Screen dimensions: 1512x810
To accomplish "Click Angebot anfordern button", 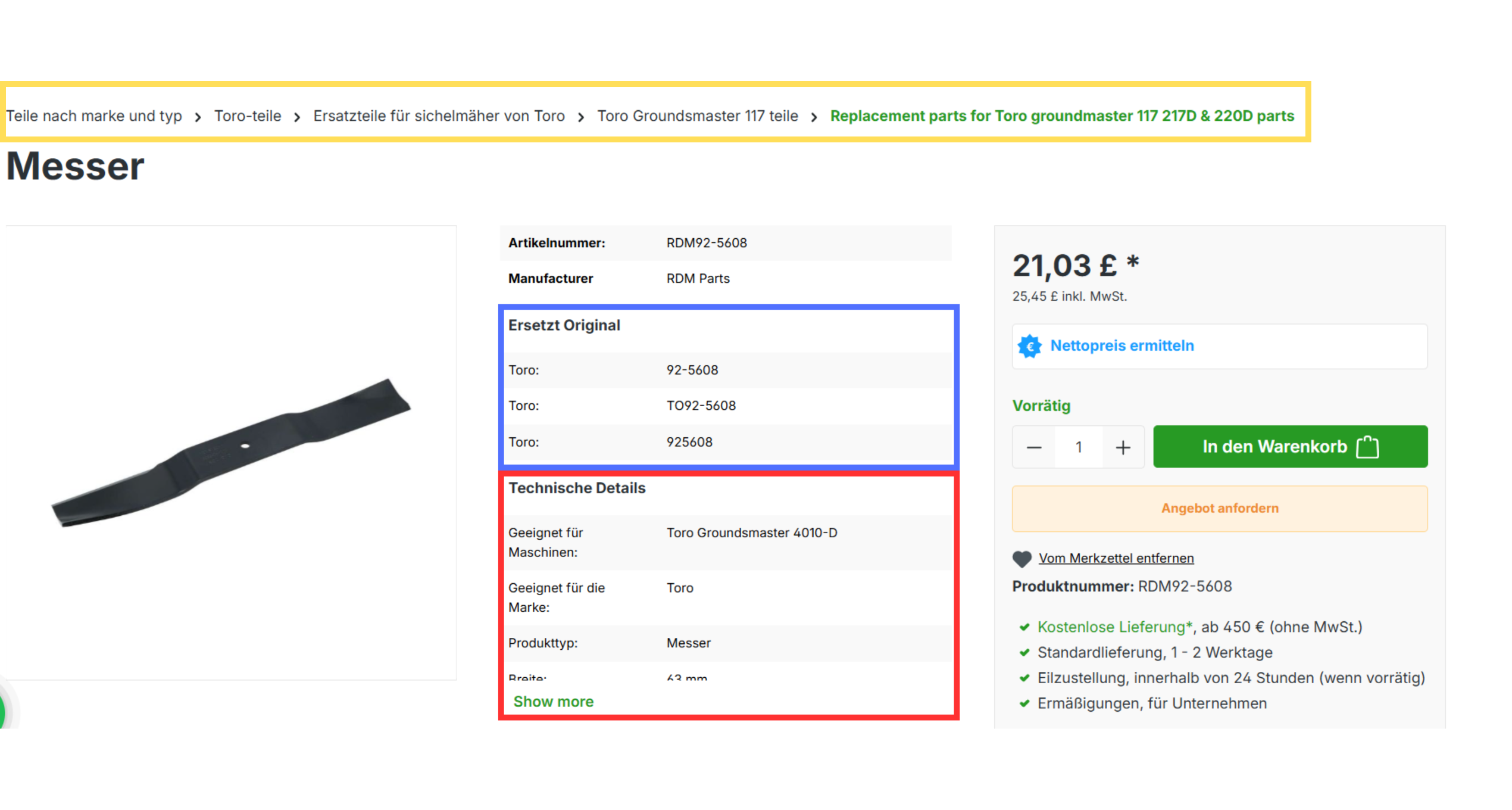I will click(x=1220, y=509).
